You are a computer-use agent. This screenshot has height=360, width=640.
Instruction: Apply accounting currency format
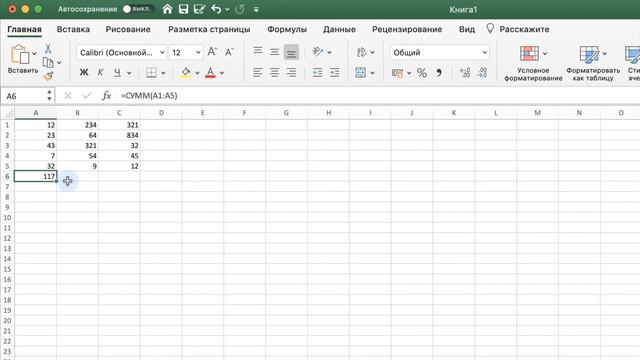(x=398, y=73)
